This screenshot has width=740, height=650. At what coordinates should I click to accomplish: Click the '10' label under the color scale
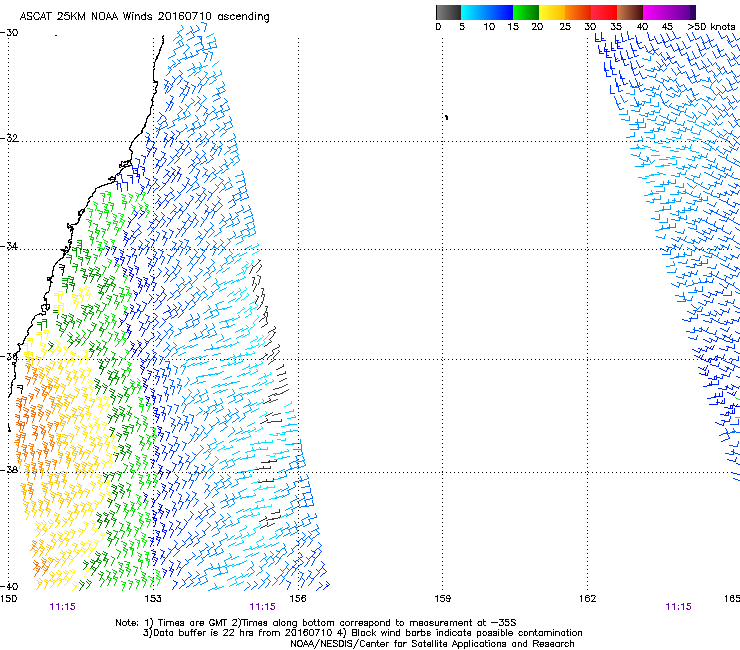489,27
